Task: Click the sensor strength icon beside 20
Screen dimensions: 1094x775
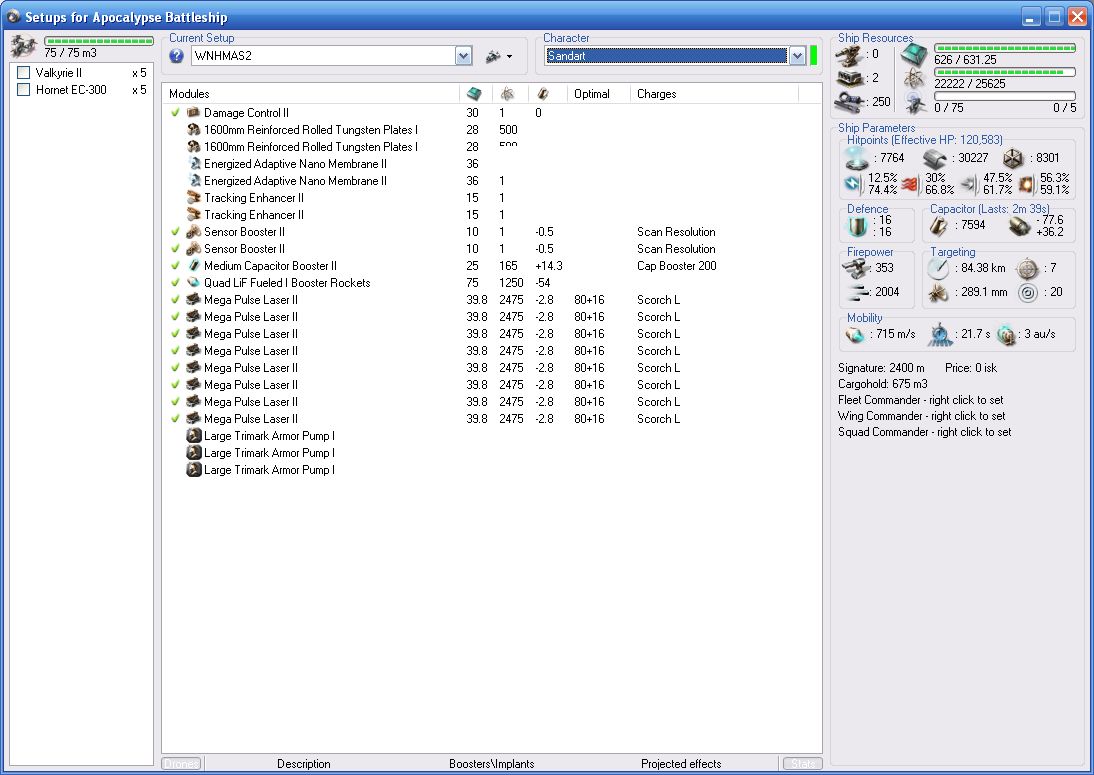Action: tap(1027, 292)
